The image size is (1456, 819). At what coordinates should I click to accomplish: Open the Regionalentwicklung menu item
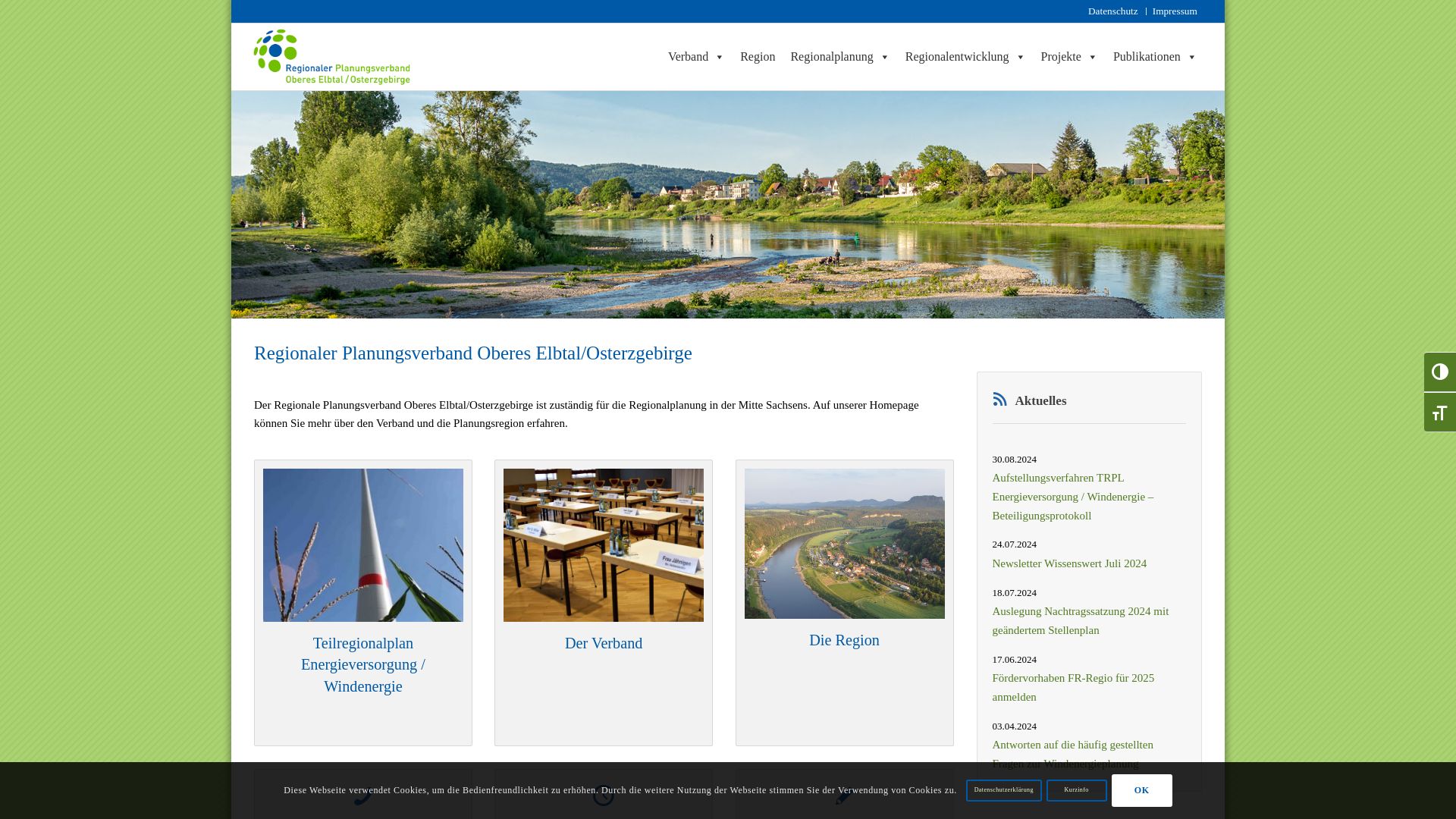pos(957,57)
